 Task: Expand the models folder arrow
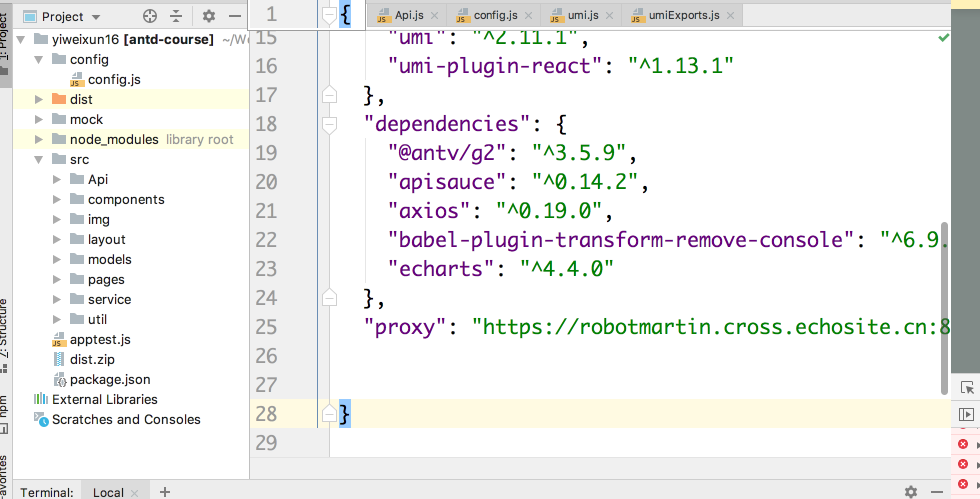pos(57,260)
